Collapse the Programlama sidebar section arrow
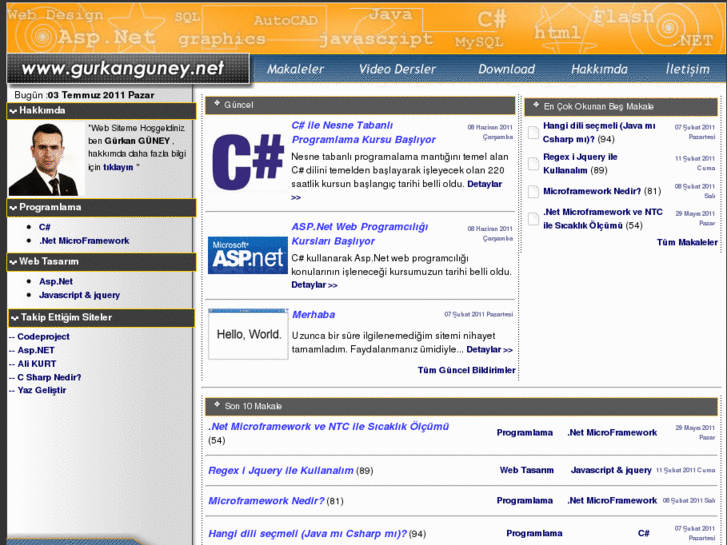 tap(13, 208)
